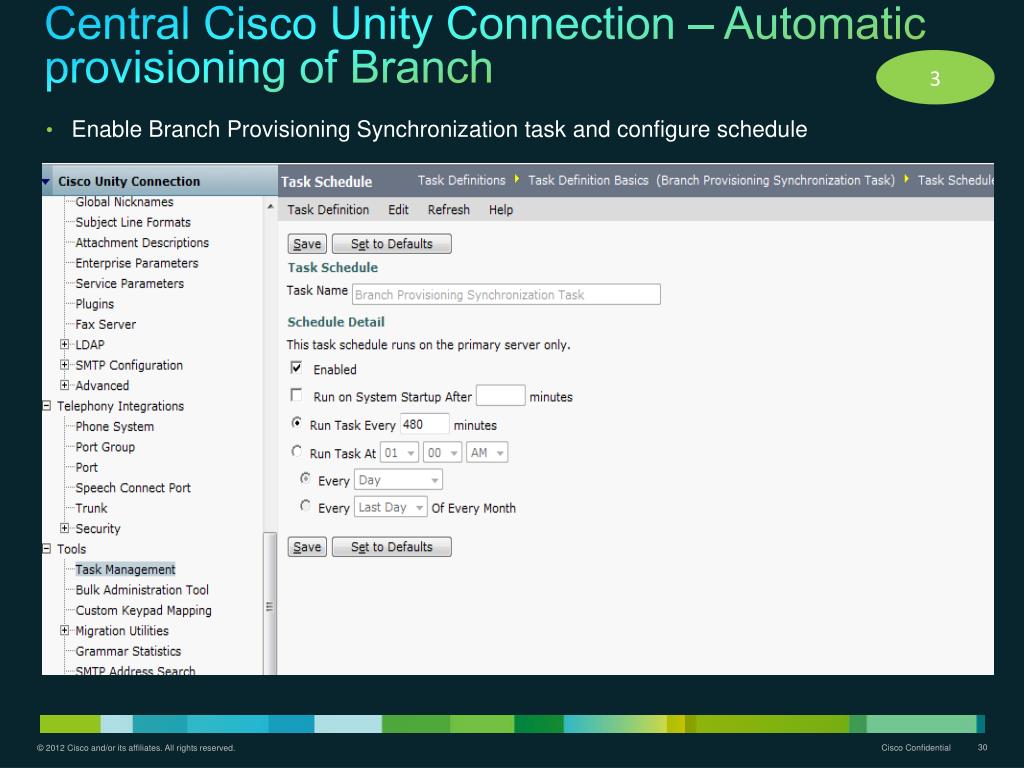Viewport: 1024px width, 768px height.
Task: Go to Task Definitions breadcrumb link
Action: 462,180
